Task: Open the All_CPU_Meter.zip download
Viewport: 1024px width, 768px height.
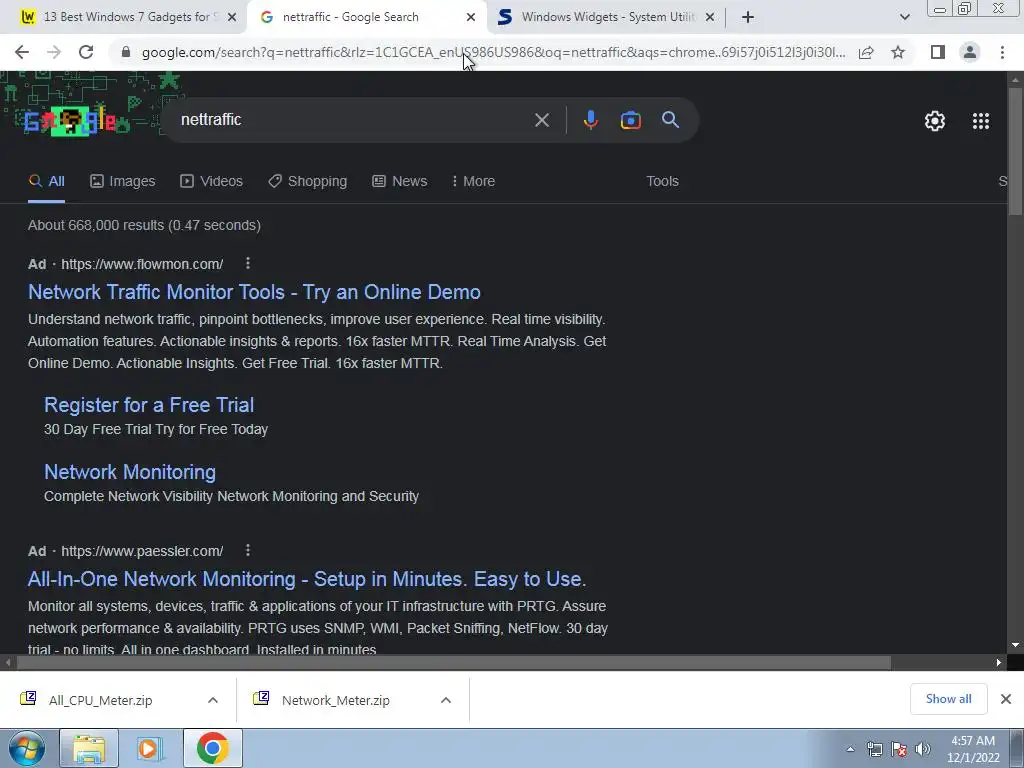Action: click(100, 700)
